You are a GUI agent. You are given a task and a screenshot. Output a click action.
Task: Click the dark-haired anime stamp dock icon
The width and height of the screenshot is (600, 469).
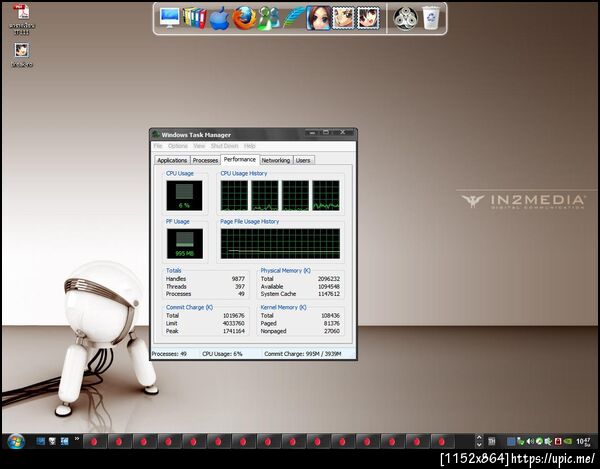point(368,18)
